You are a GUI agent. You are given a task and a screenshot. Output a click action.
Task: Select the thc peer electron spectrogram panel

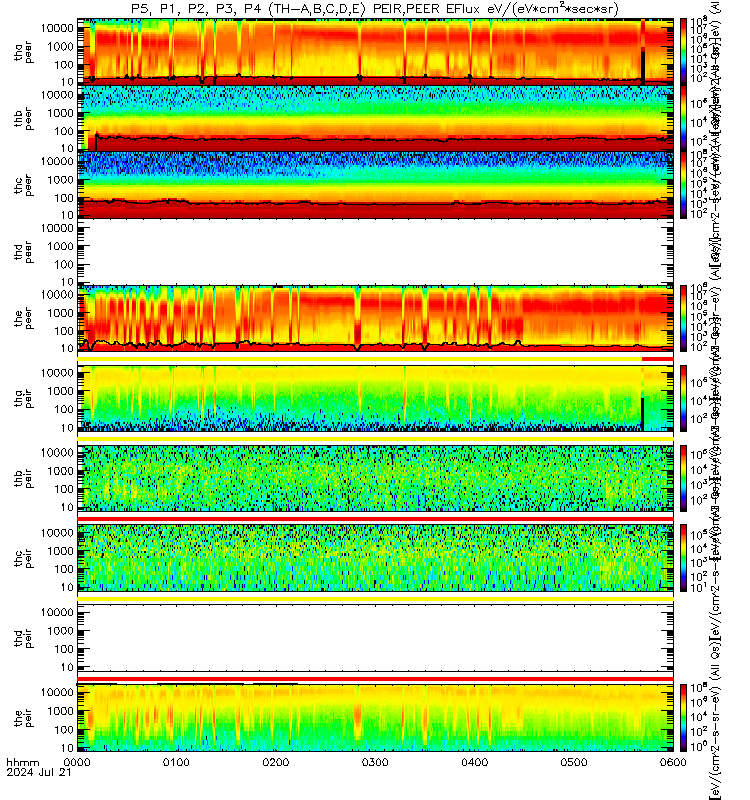coord(376,185)
